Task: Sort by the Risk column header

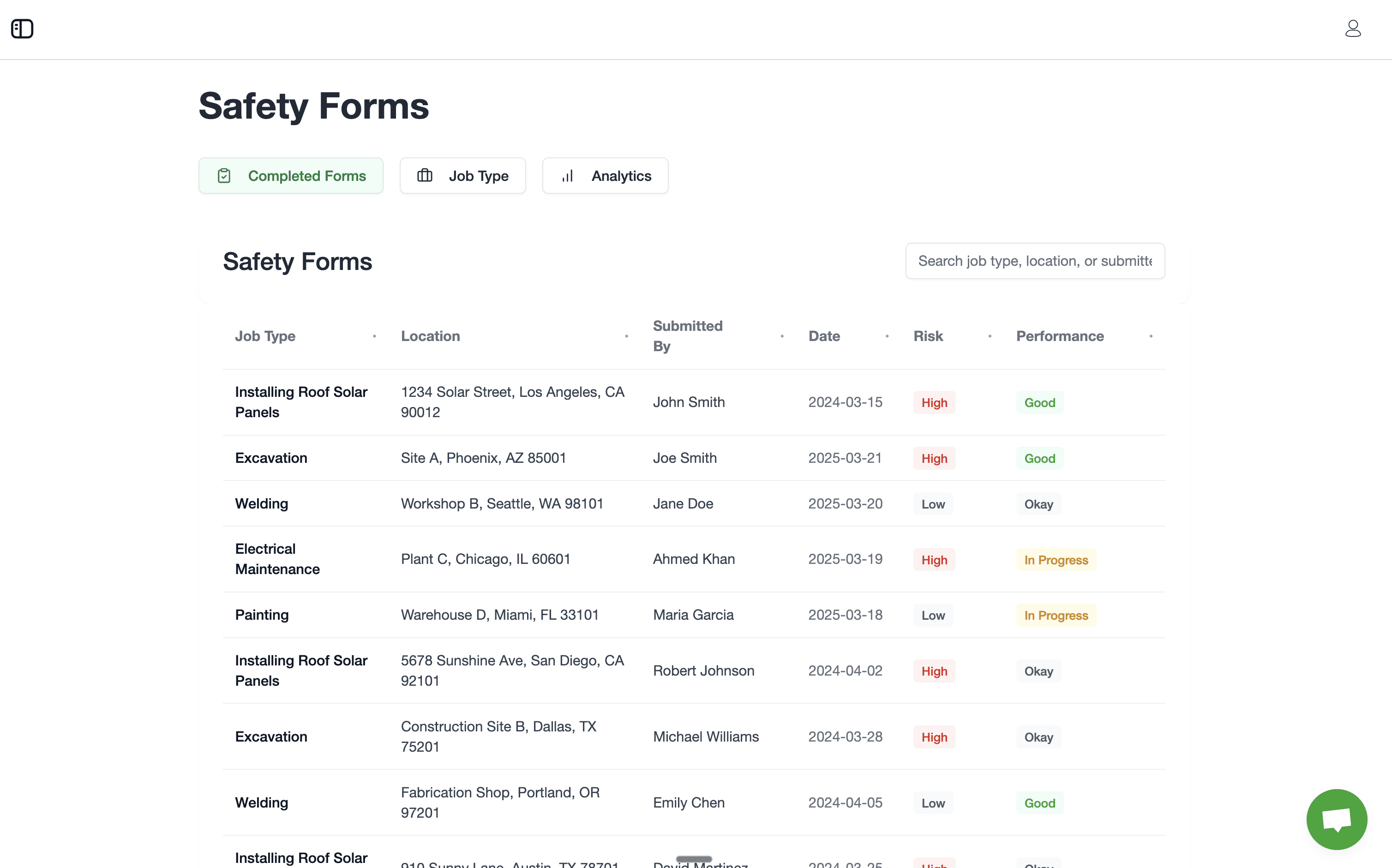Action: (928, 336)
